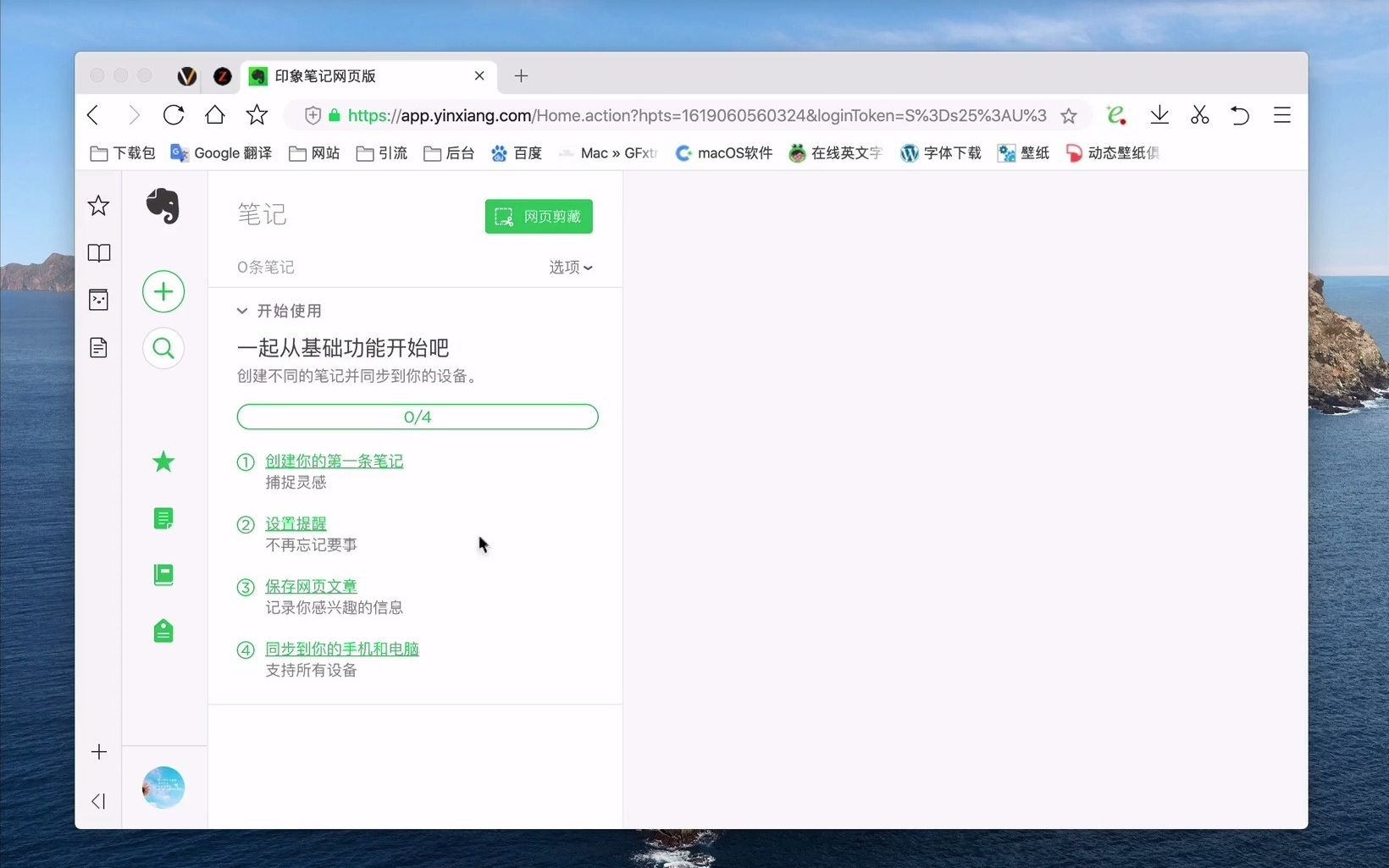
Task: Click the Evernote elephant logo
Action: pyautogui.click(x=163, y=206)
